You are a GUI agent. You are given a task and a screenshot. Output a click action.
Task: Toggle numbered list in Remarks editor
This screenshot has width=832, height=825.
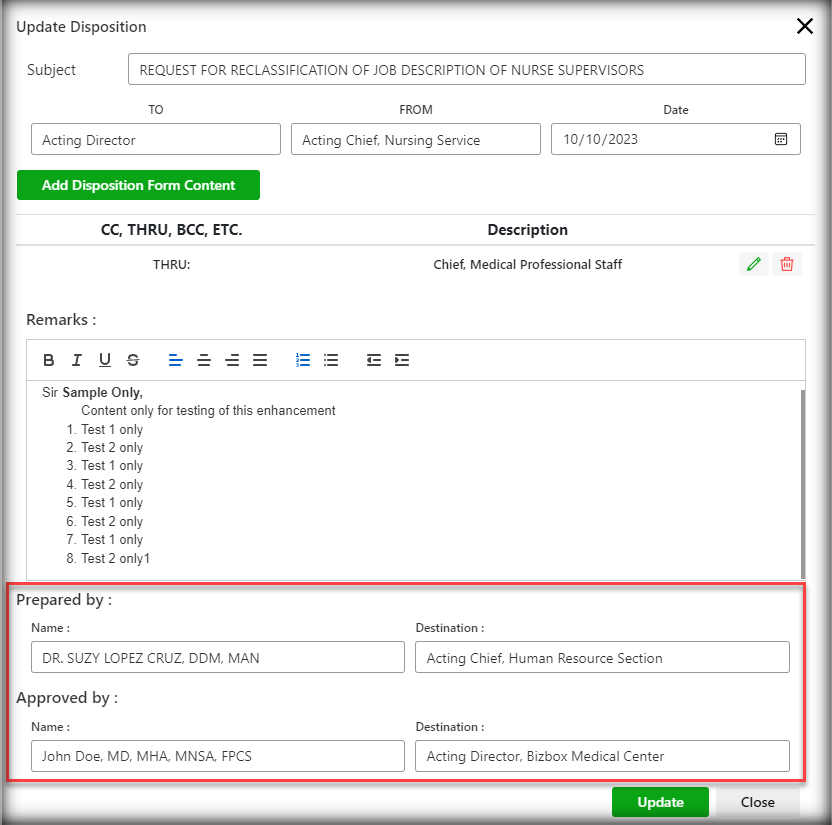303,360
